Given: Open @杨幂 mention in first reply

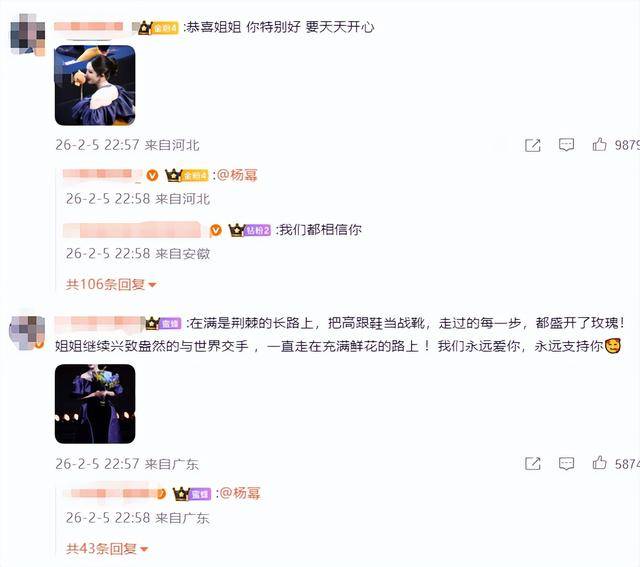Looking at the screenshot, I should (x=237, y=175).
